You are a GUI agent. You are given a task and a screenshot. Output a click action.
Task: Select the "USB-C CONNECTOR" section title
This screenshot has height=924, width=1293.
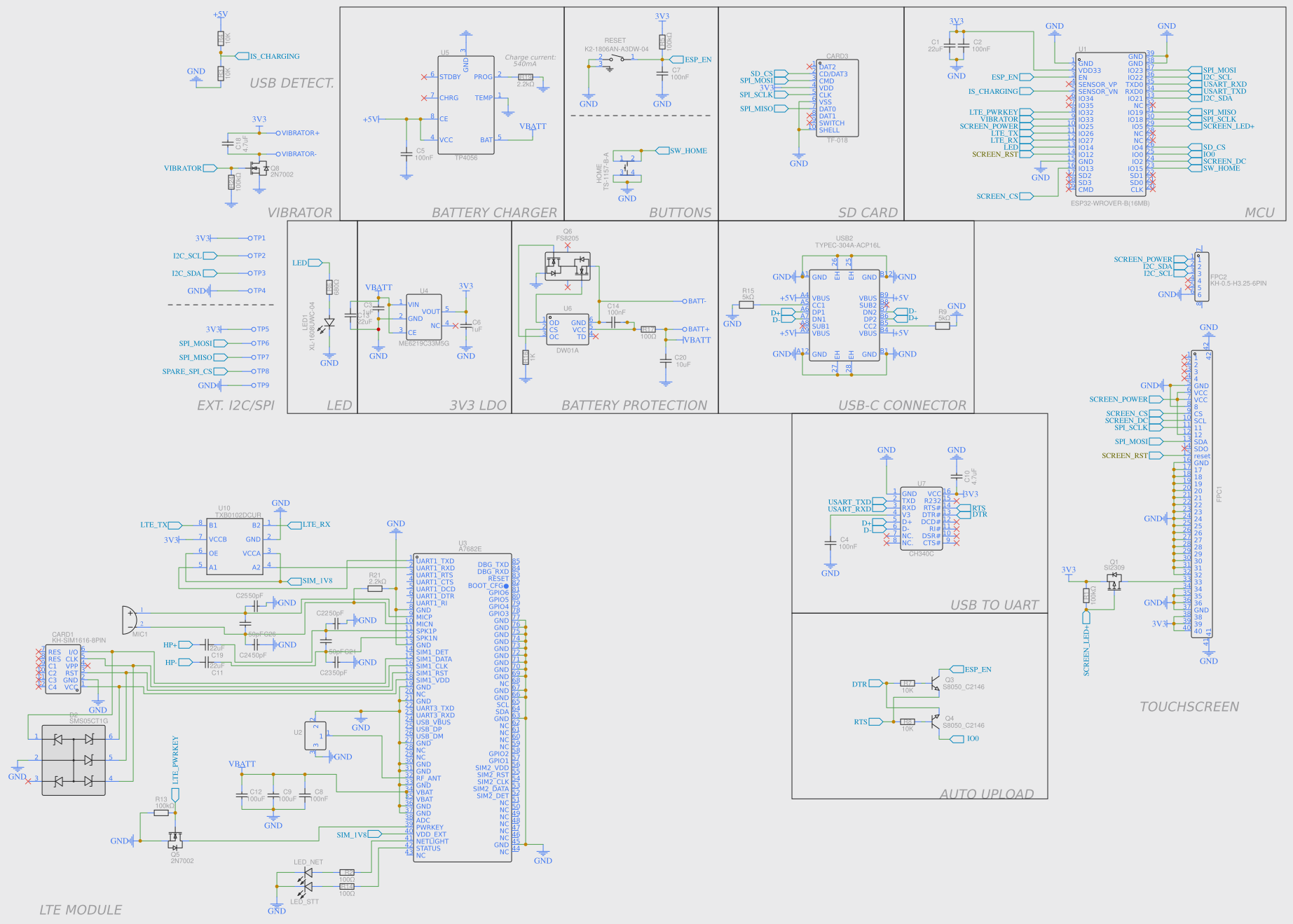[902, 406]
